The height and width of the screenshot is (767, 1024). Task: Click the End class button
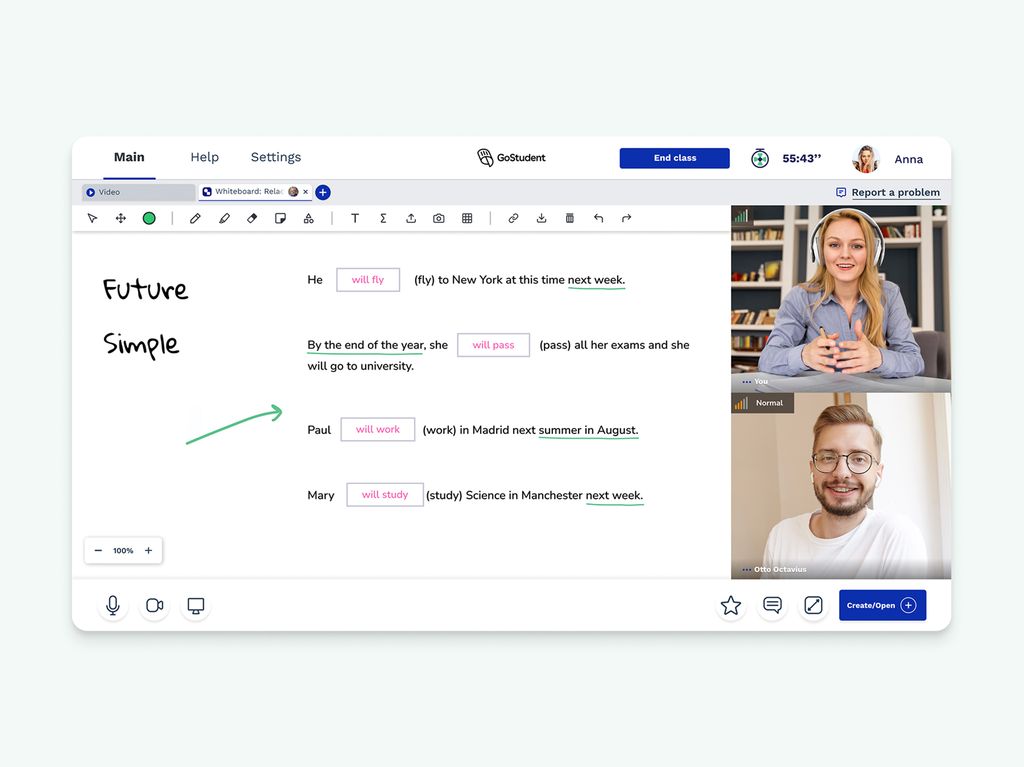point(674,158)
